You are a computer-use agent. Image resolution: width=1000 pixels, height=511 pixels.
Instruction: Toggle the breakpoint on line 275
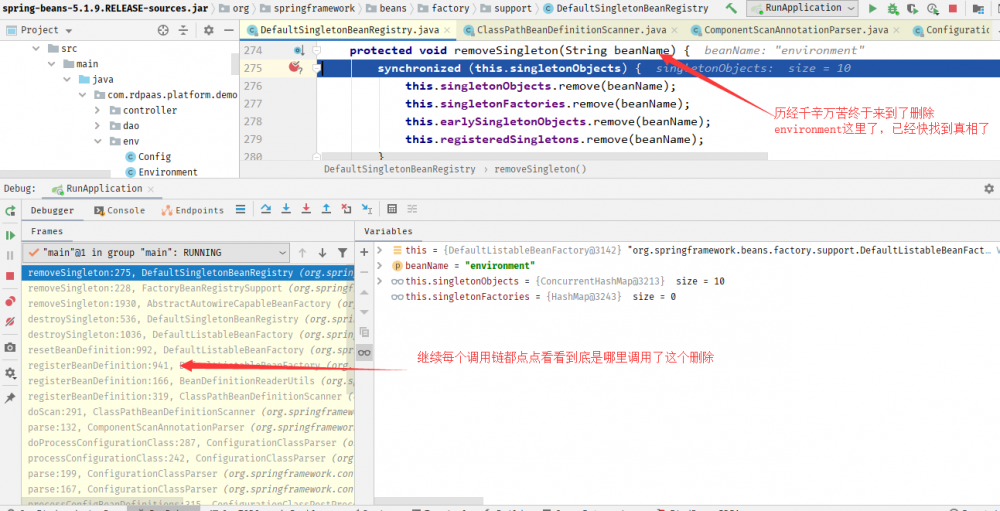(x=294, y=67)
